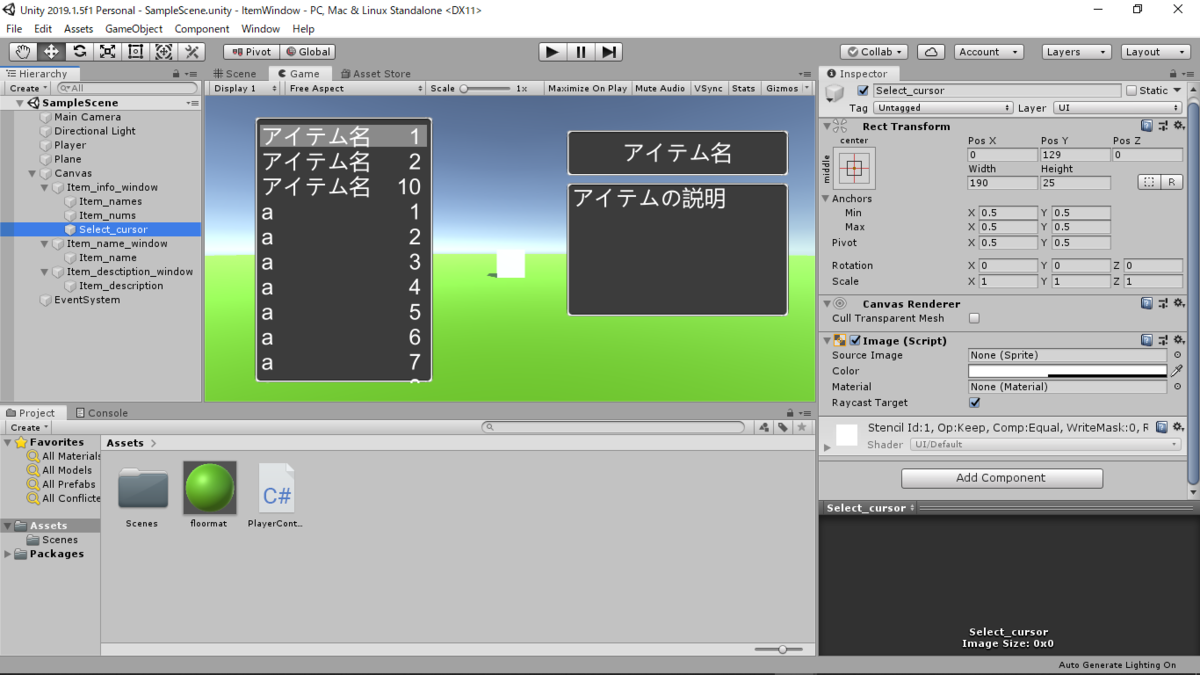This screenshot has height=675, width=1200.
Task: Select the Move tool
Action: pos(51,52)
